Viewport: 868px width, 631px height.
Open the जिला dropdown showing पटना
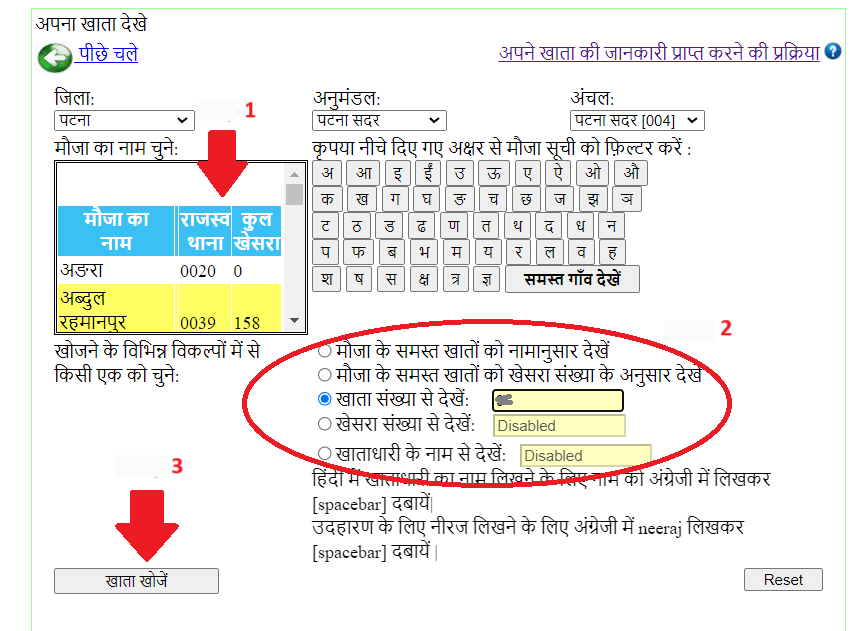point(124,120)
